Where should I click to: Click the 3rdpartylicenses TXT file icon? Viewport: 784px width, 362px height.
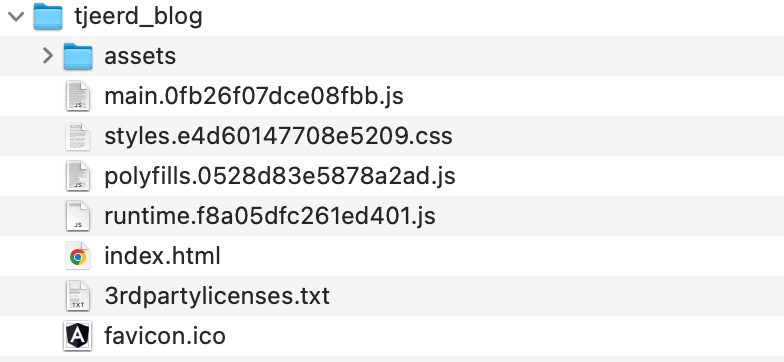pos(78,296)
